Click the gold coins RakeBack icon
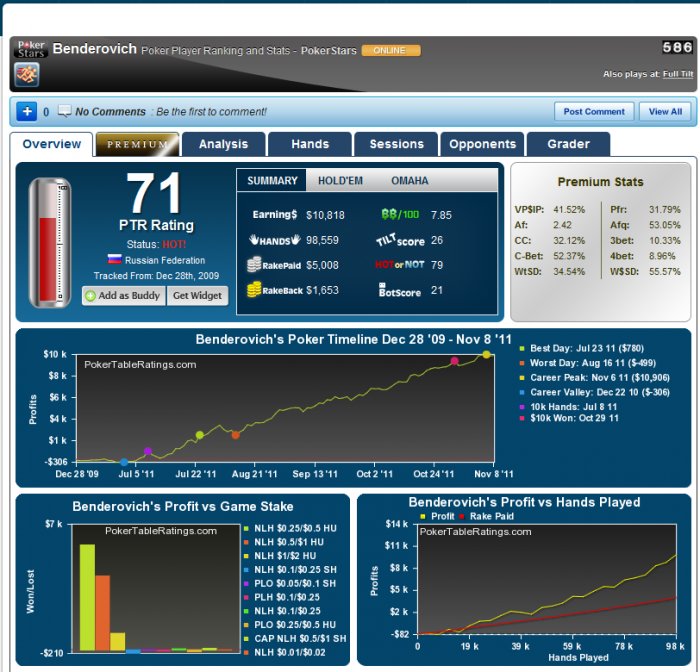The image size is (700, 672). 254,290
